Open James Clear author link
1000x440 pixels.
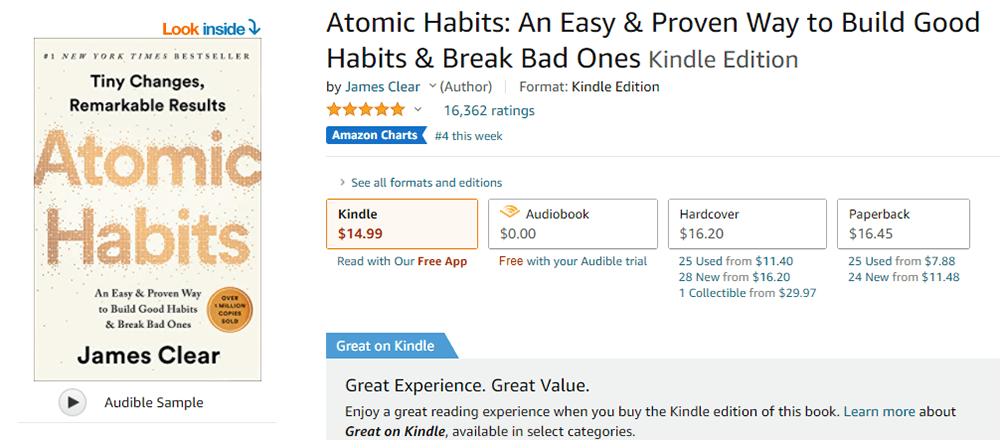[x=382, y=87]
